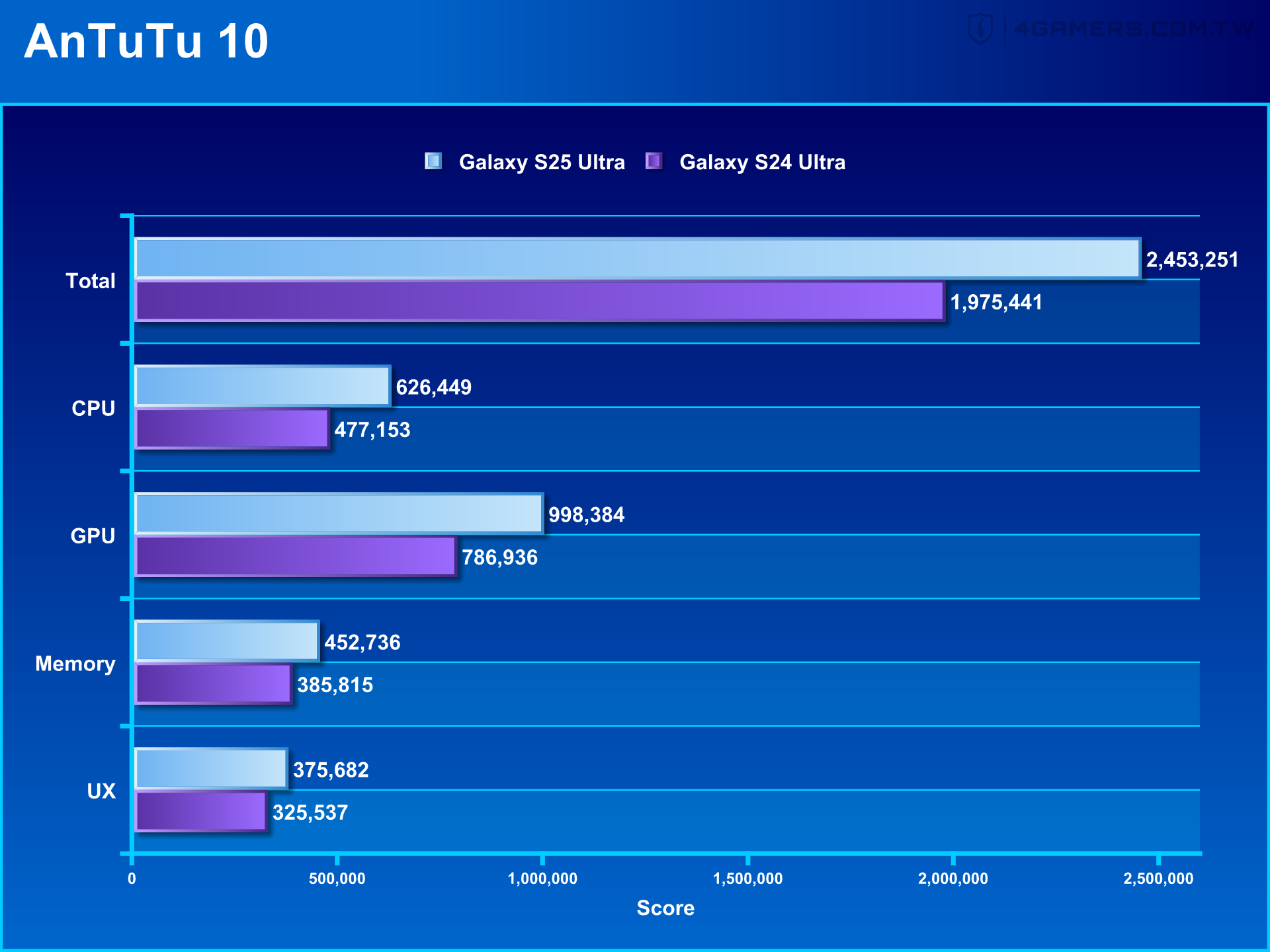This screenshot has height=952, width=1270.
Task: Click the value 325,537
Action: point(310,813)
